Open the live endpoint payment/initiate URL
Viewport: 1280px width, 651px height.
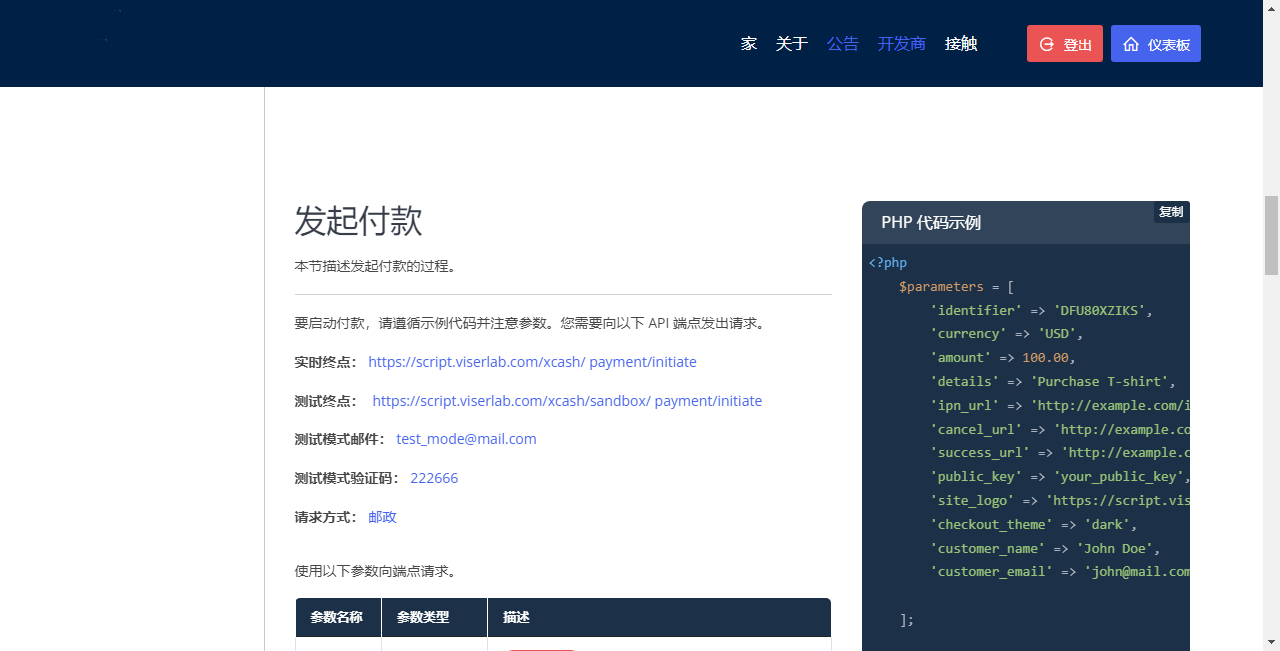click(532, 362)
